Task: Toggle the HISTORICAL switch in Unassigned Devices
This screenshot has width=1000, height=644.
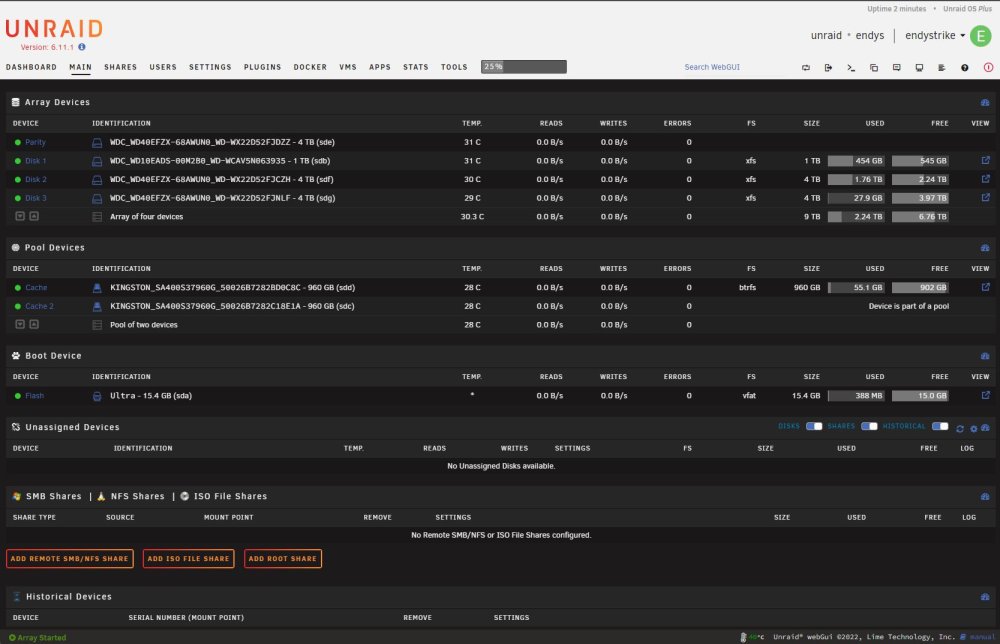Action: (x=939, y=426)
